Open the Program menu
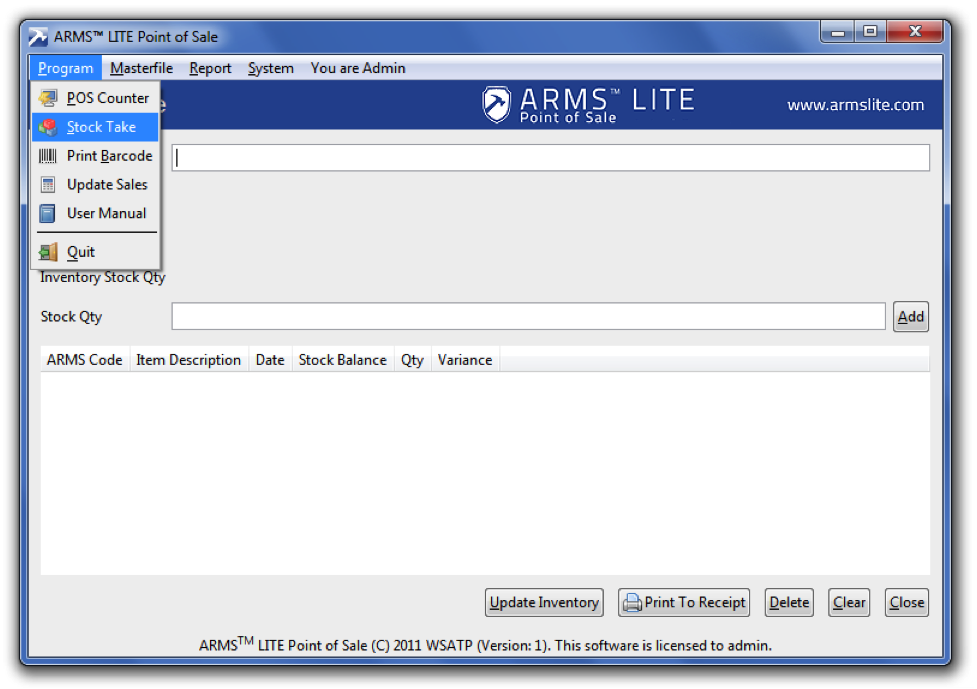Screen dimensions: 977x689 (x=65, y=68)
